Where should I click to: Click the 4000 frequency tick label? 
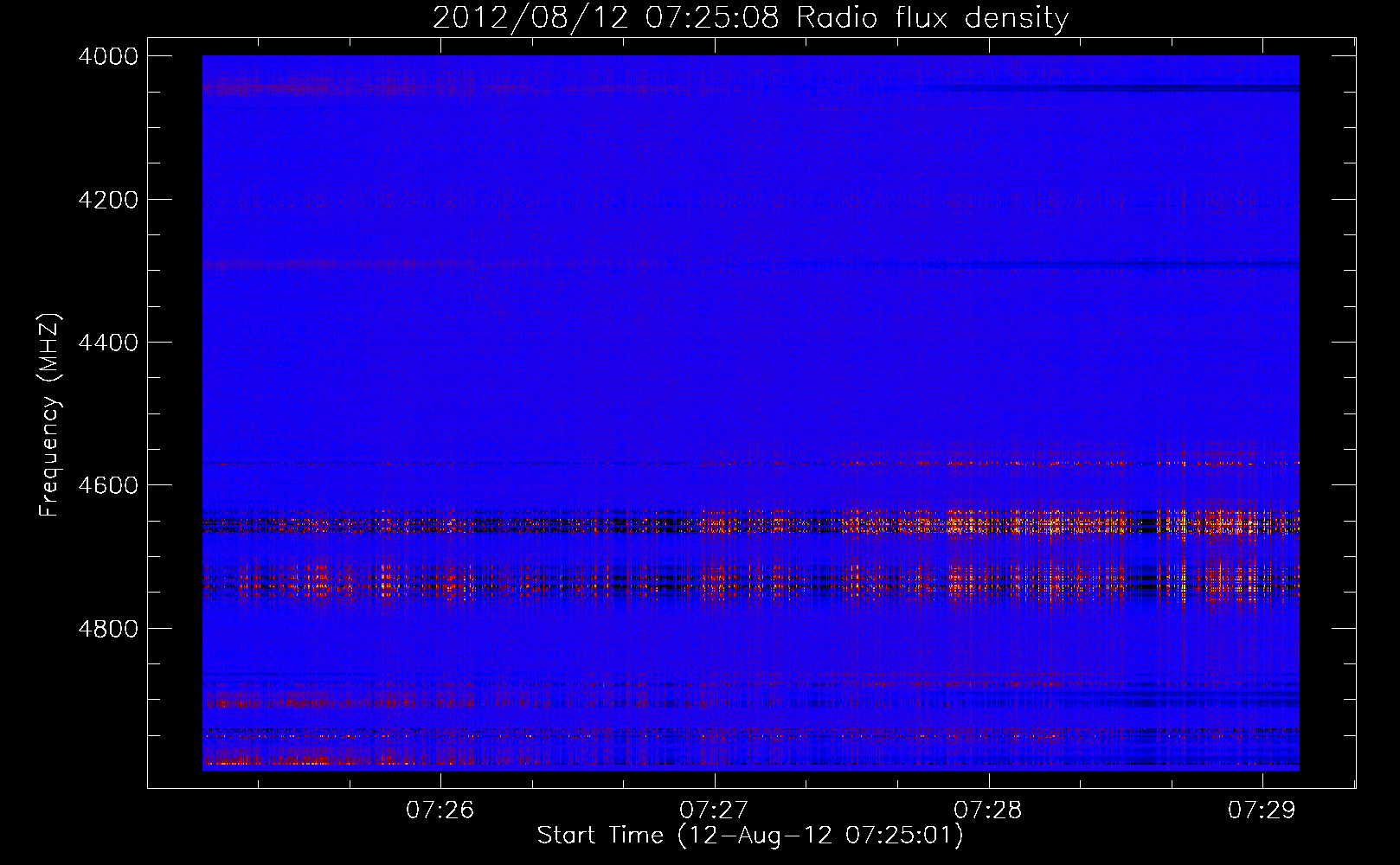pyautogui.click(x=108, y=56)
